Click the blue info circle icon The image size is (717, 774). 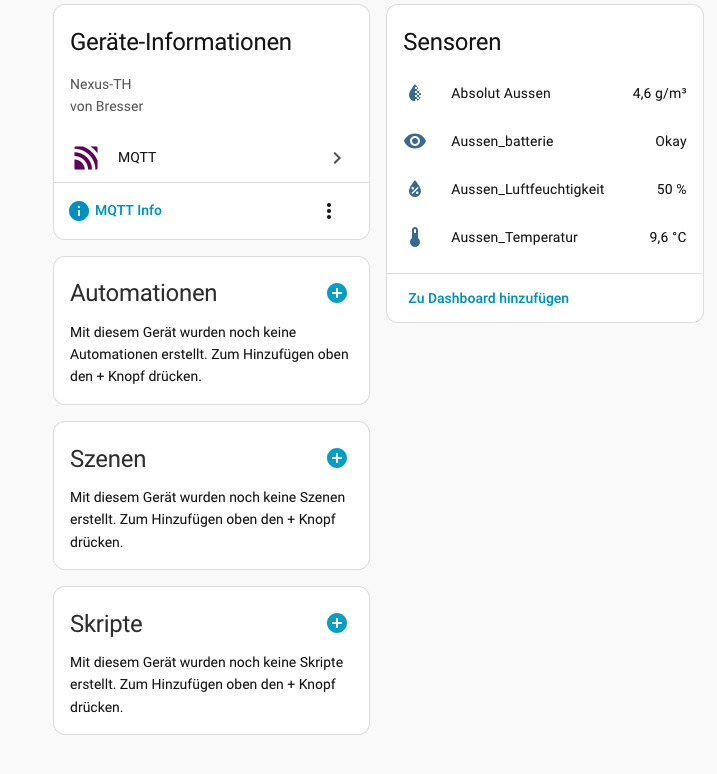point(79,211)
